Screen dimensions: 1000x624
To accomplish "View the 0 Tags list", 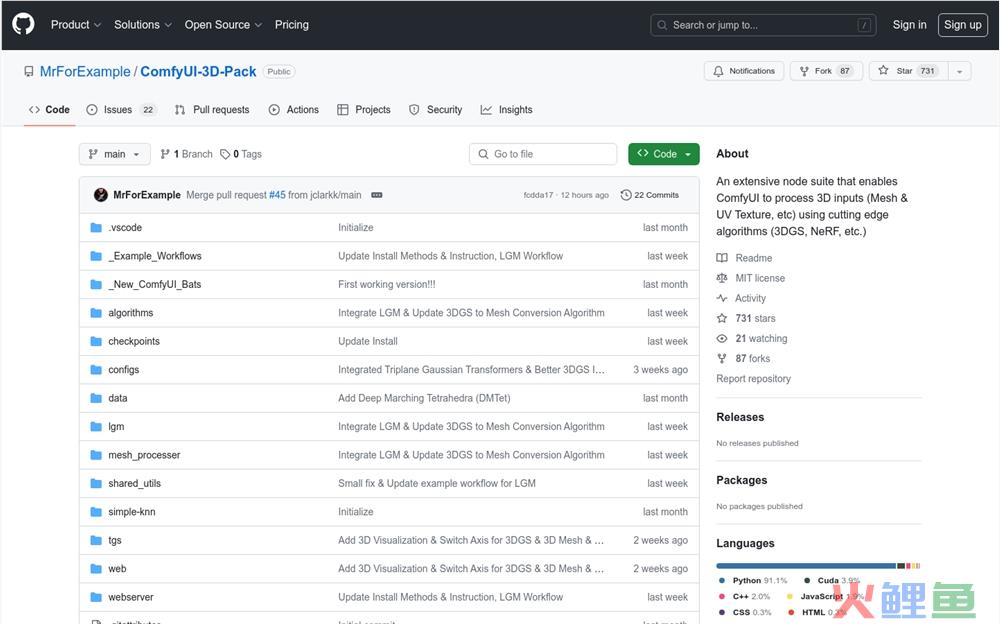I will pos(241,154).
